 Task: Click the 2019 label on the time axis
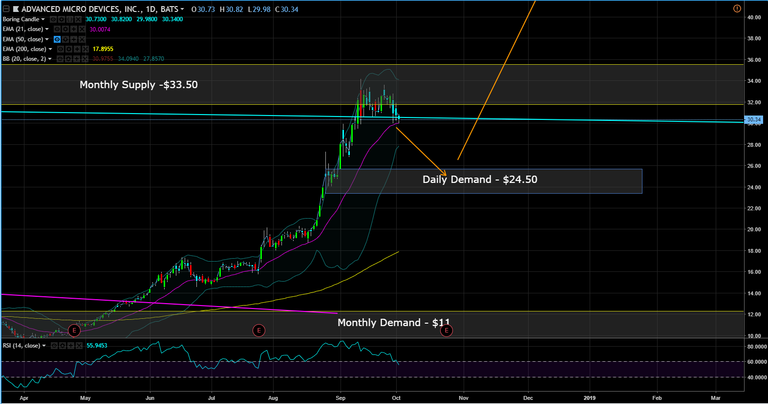[591, 397]
